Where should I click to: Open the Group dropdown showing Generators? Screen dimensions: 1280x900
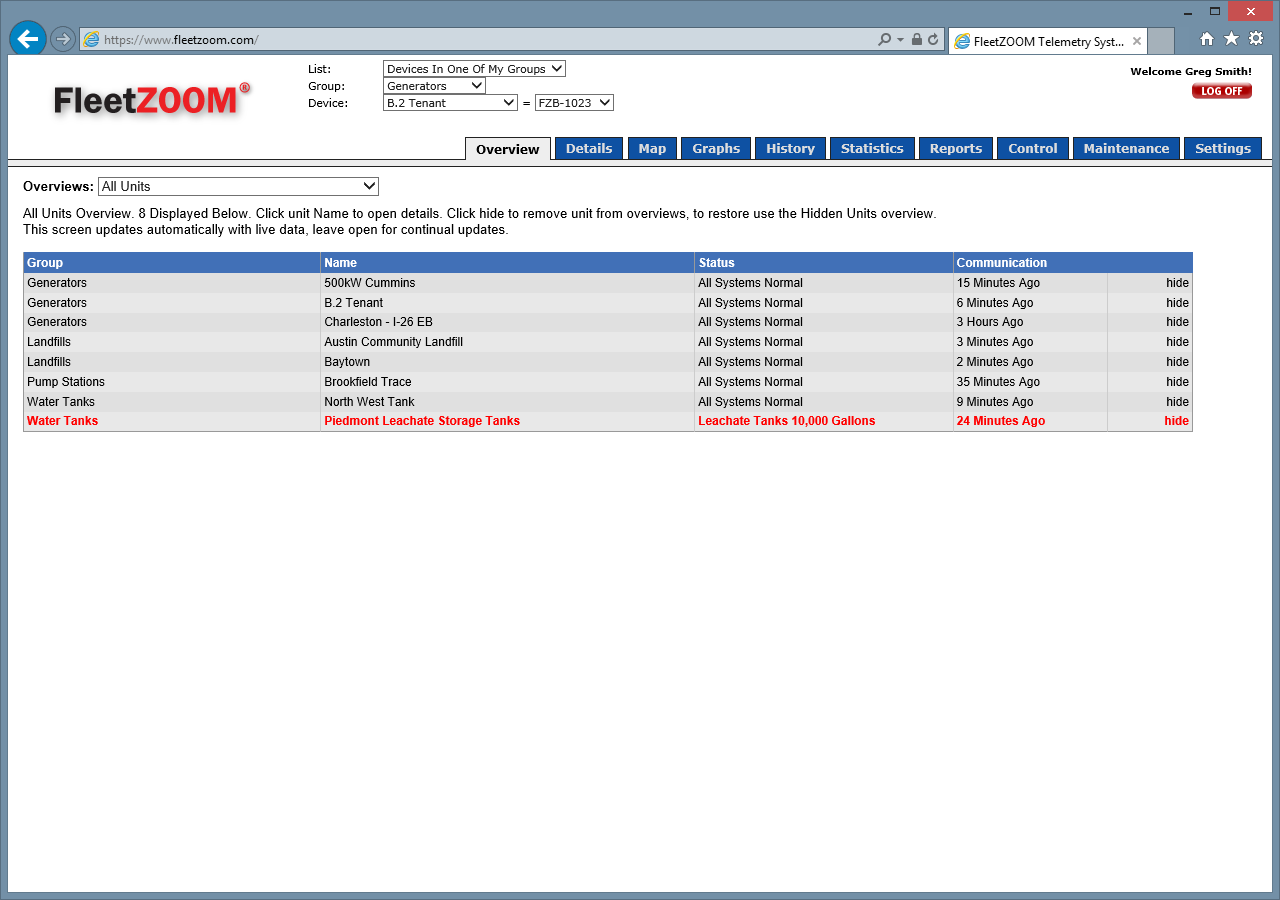point(434,86)
